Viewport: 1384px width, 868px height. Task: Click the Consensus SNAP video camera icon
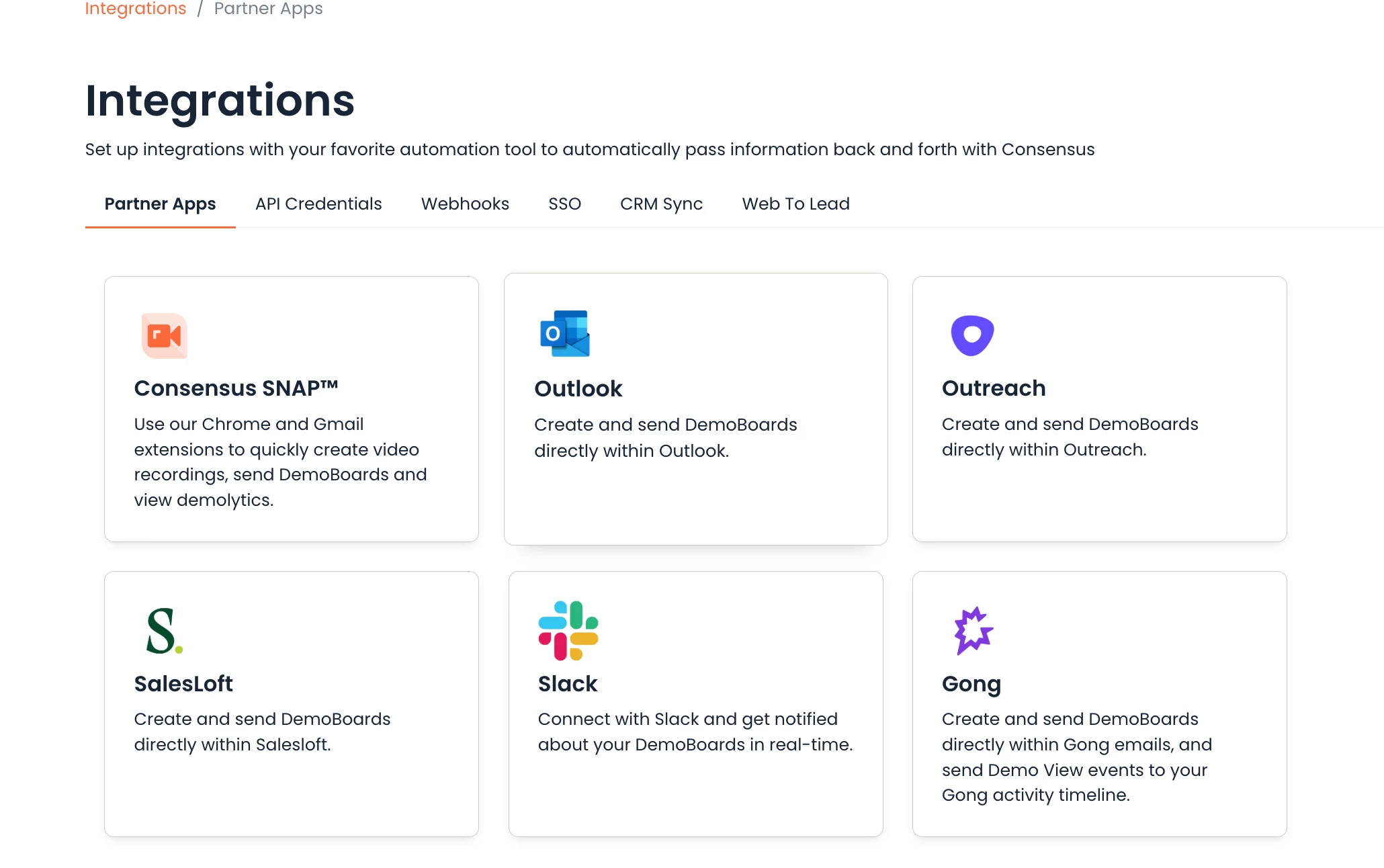point(165,335)
